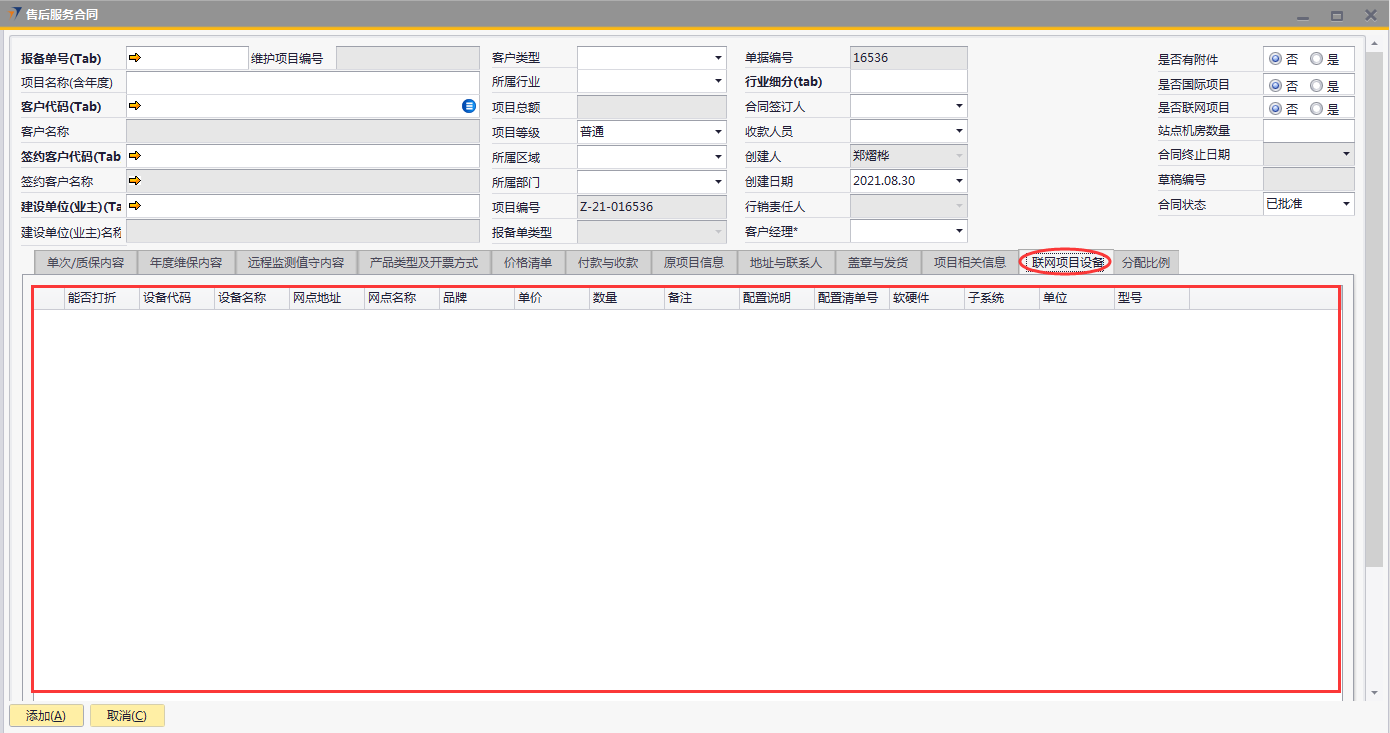Click the orange arrow in 签约客户名称 field
1390x733 pixels.
click(x=135, y=181)
